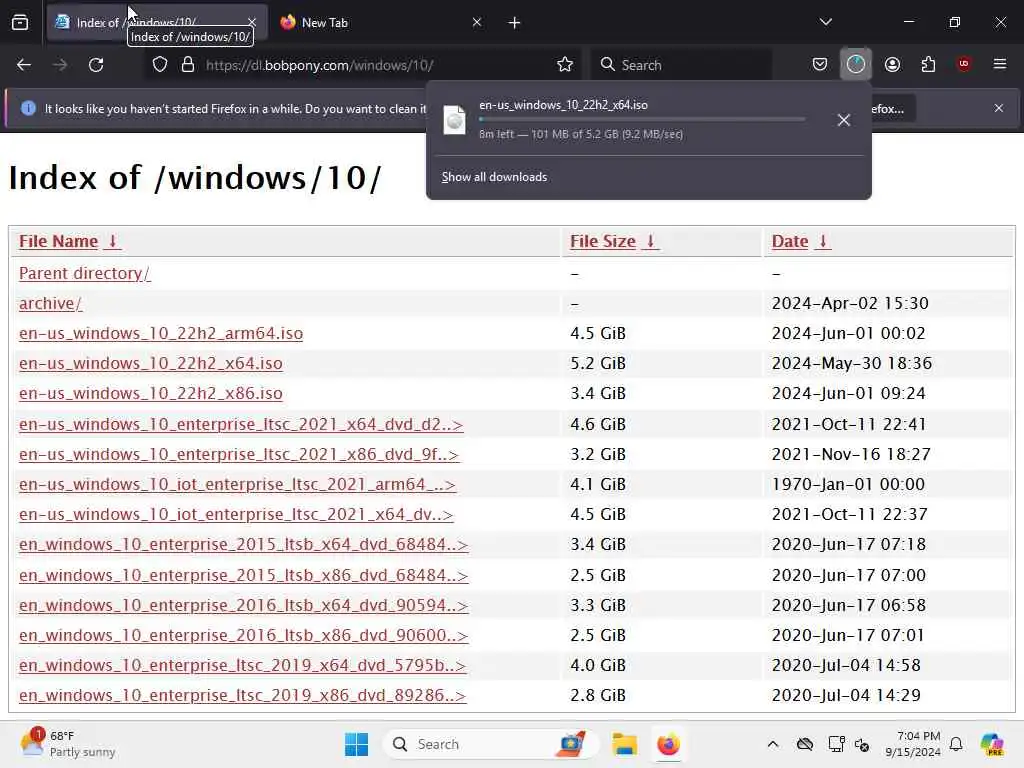
Task: Open enterprise_ltsc_2021_x86_dvd_9f link
Action: (x=239, y=454)
